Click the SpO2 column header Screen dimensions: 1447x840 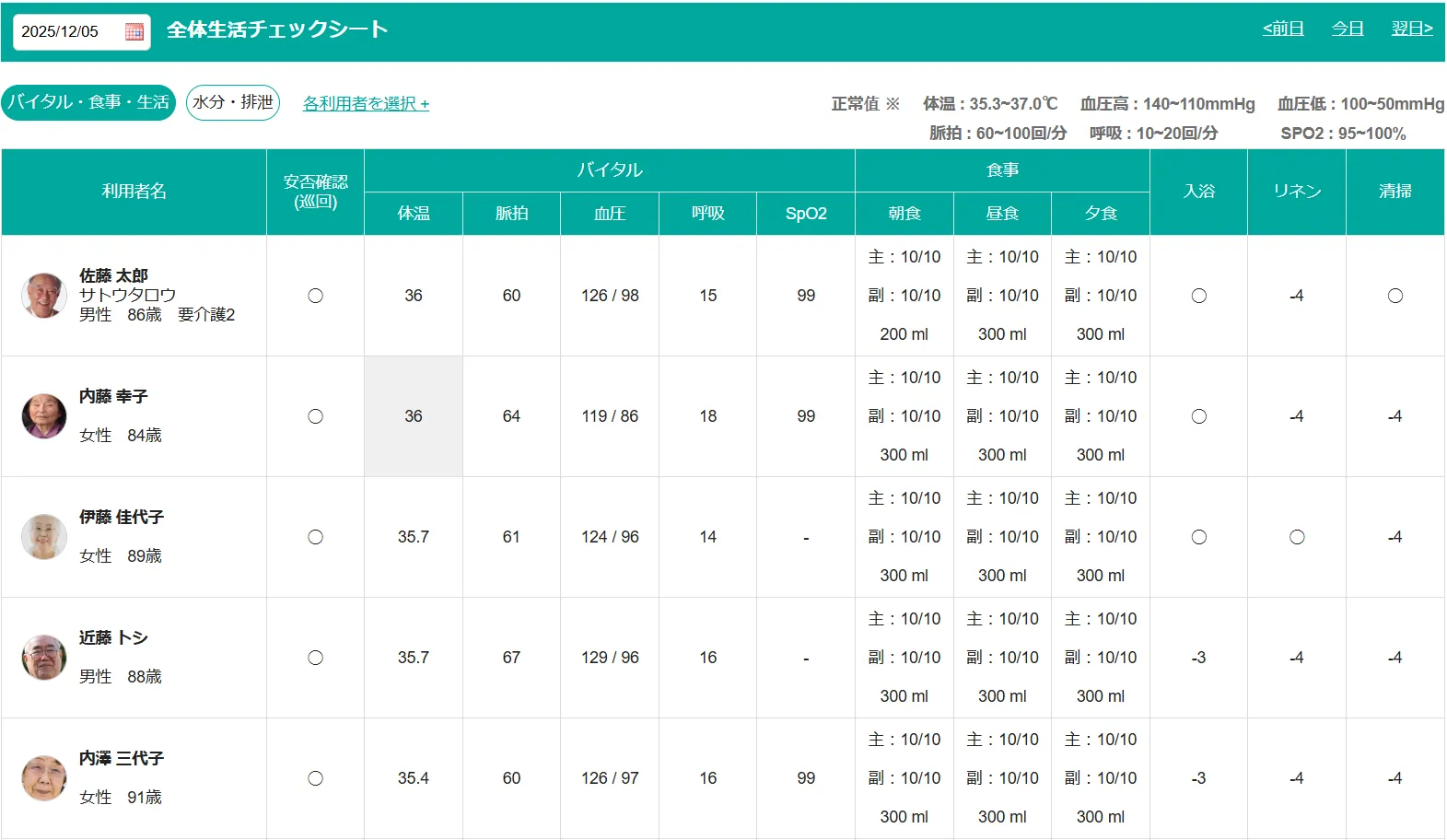[x=806, y=214]
